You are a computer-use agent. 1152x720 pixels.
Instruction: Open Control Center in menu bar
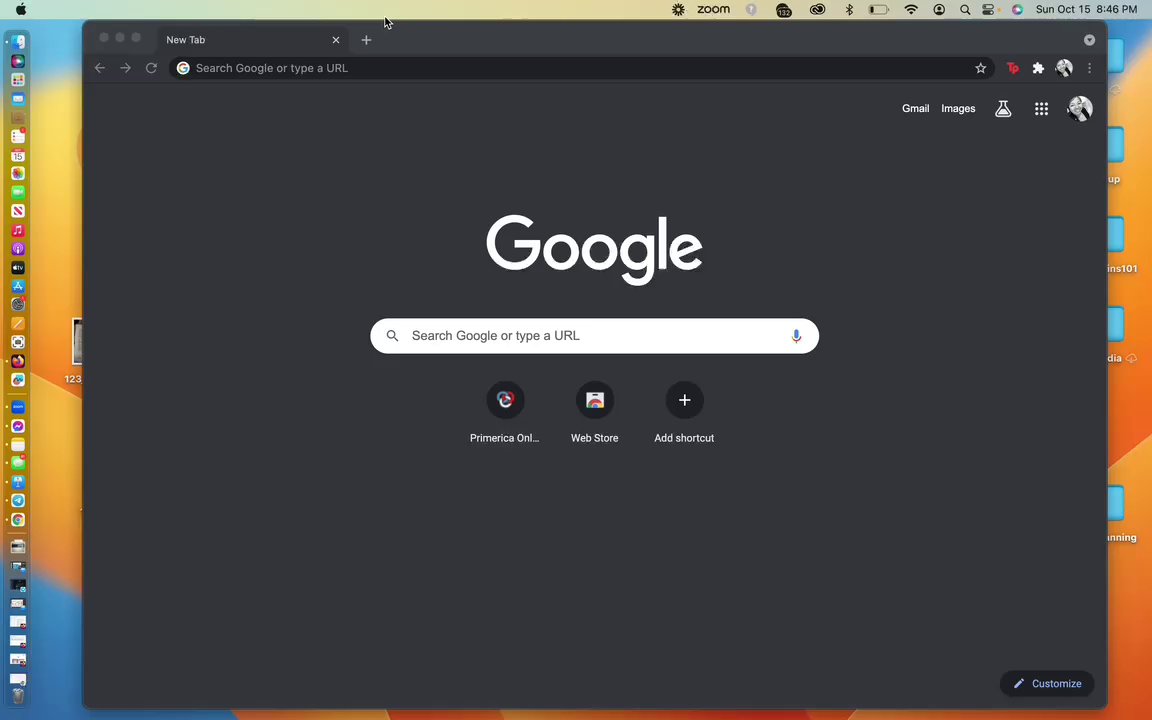989,10
